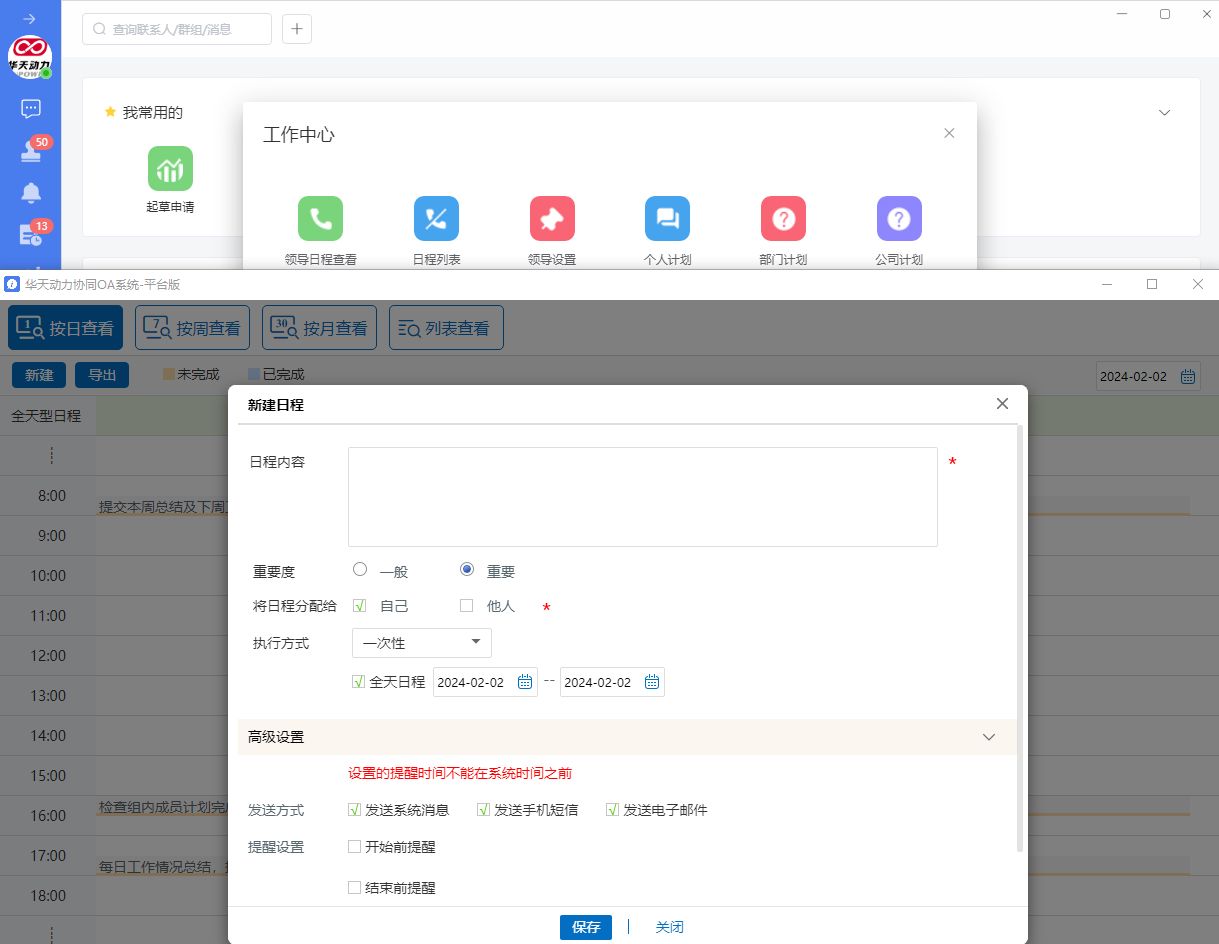
Task: Open 领导日程查看 phone icon
Action: click(x=320, y=219)
